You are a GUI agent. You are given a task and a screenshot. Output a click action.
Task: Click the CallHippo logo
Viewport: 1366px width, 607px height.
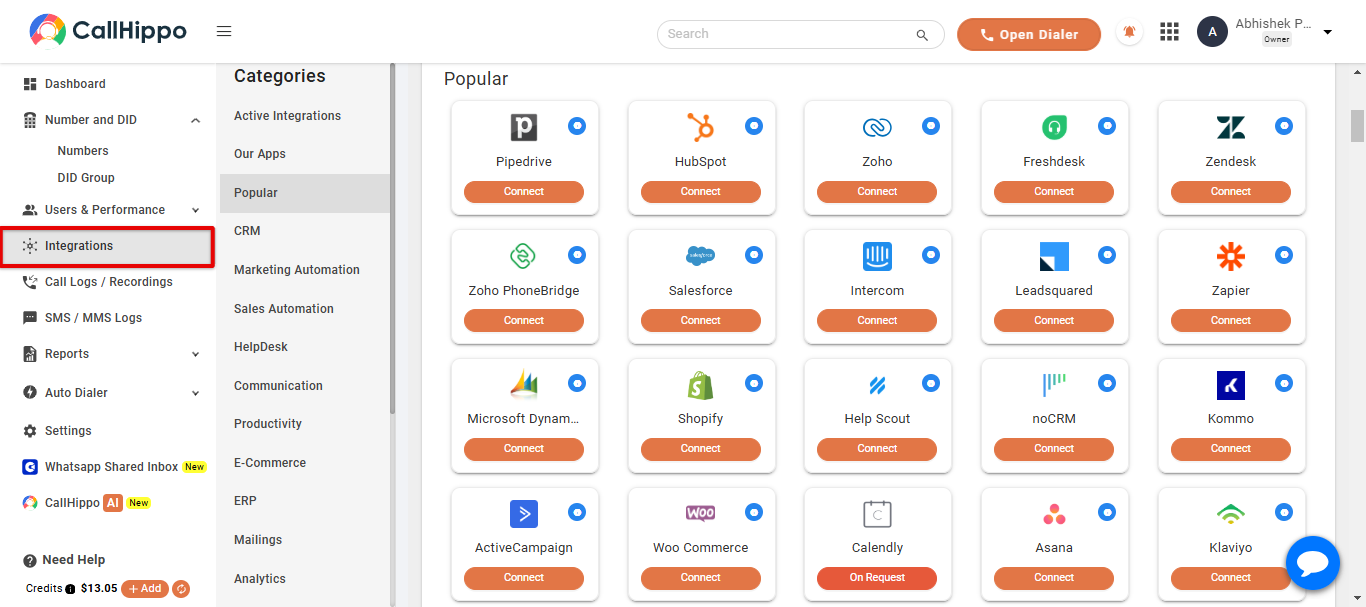tap(107, 31)
